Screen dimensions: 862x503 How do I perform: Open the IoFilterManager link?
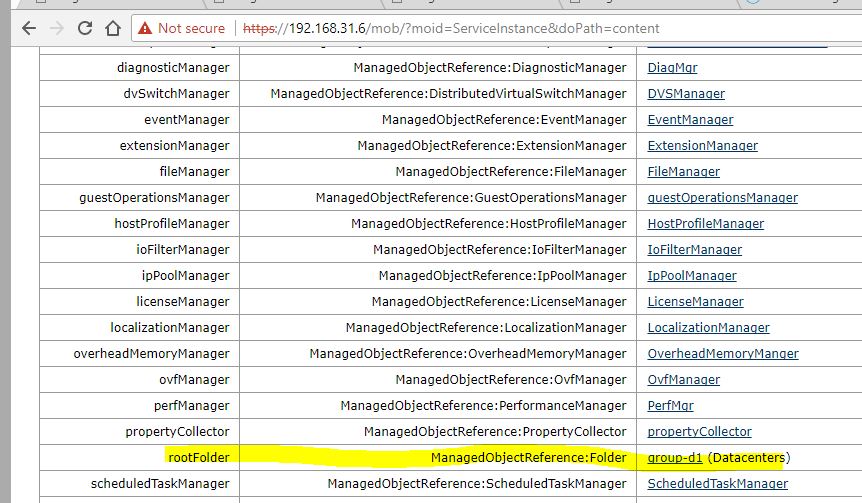pyautogui.click(x=695, y=250)
